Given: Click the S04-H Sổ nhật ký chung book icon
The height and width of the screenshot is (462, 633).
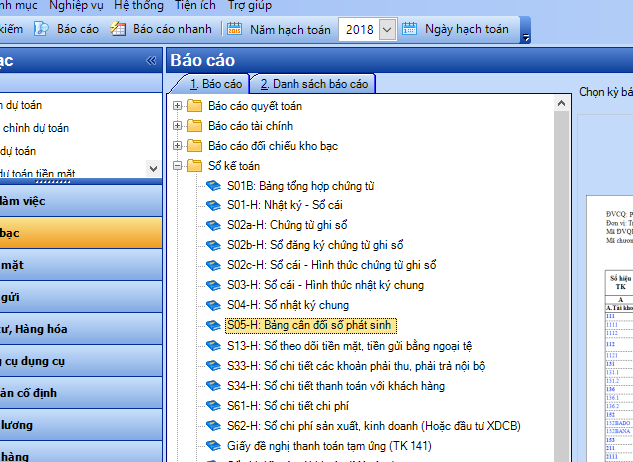Looking at the screenshot, I should tap(213, 305).
